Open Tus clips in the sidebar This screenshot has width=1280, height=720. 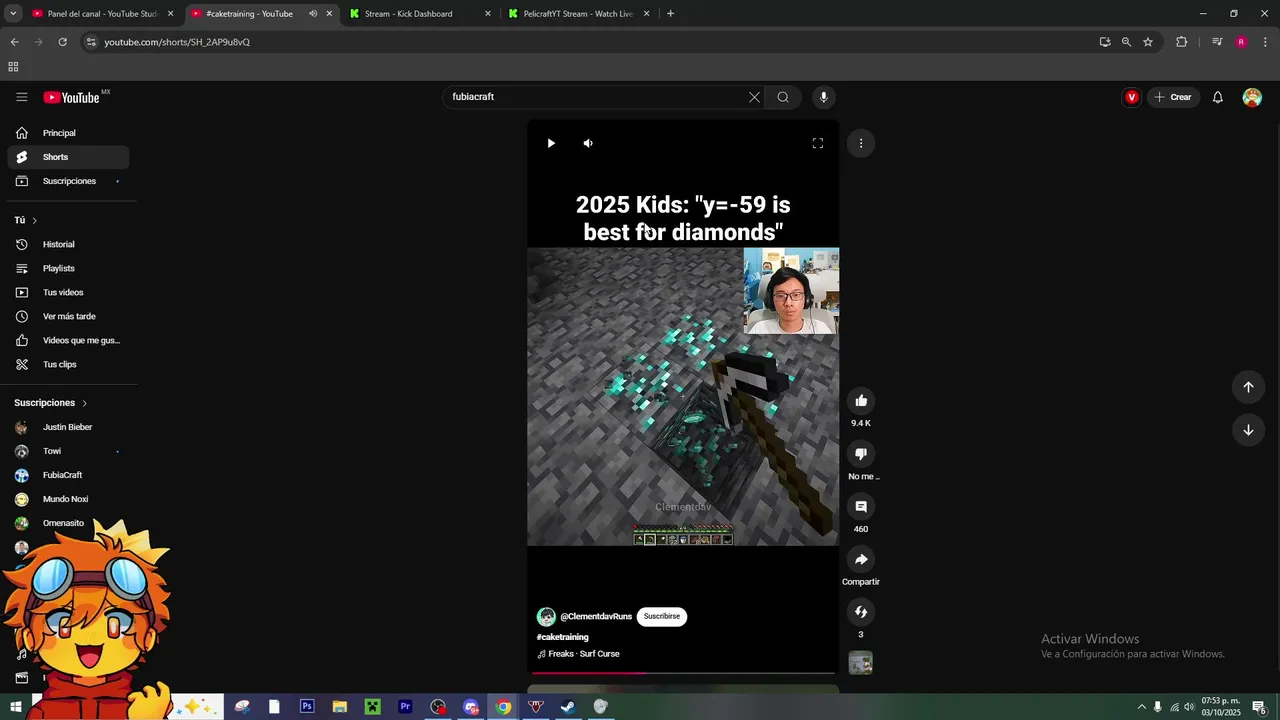pos(68,364)
